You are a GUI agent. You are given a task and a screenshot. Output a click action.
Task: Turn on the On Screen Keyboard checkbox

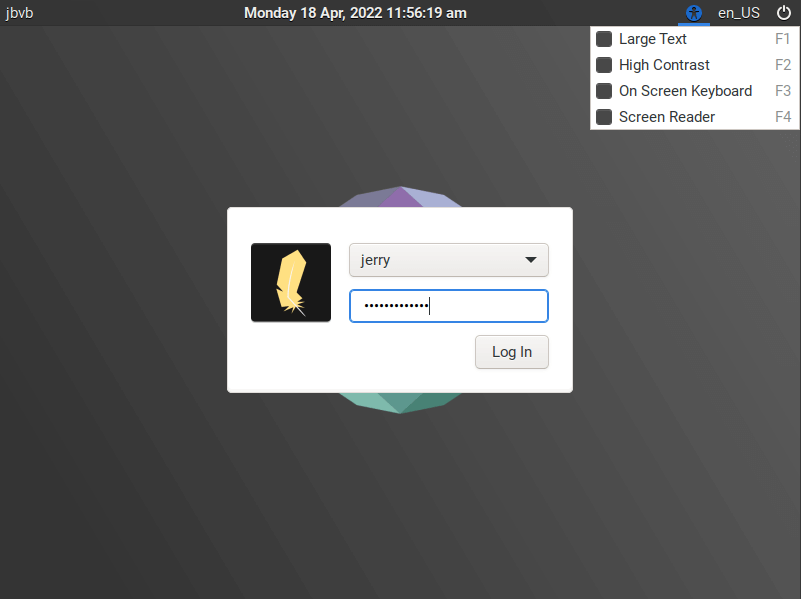(x=604, y=91)
